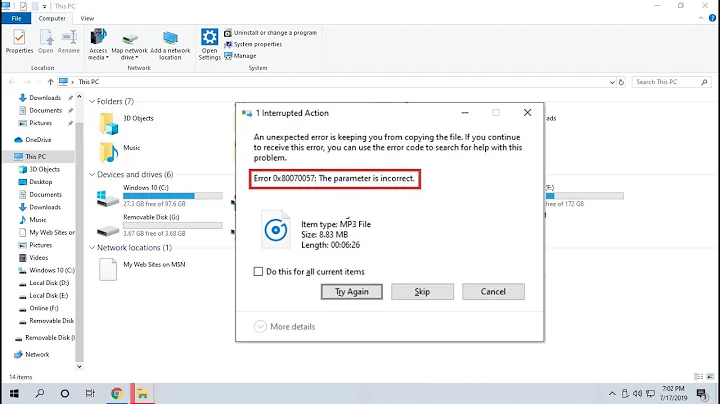Open My Web Sites on MSN icon
Viewport: 720px width, 404px height.
pos(108,269)
